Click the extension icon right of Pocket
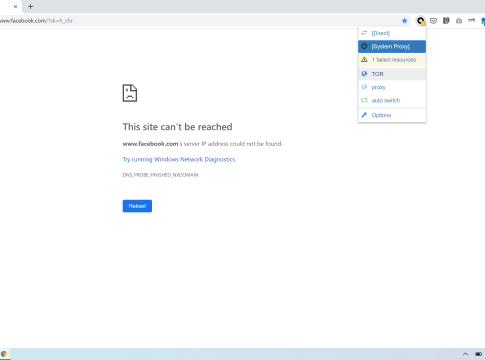The width and height of the screenshot is (485, 360). tap(446, 21)
